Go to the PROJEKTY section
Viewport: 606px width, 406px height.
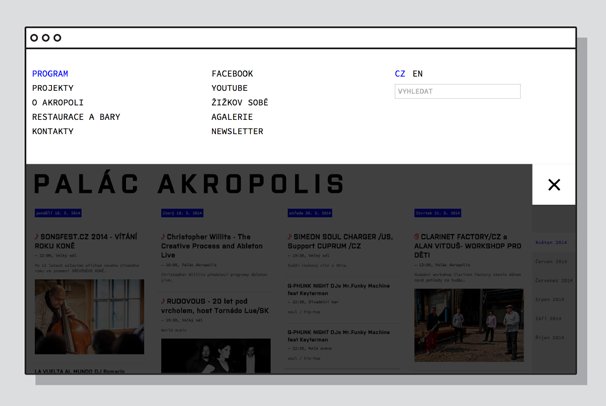point(53,88)
